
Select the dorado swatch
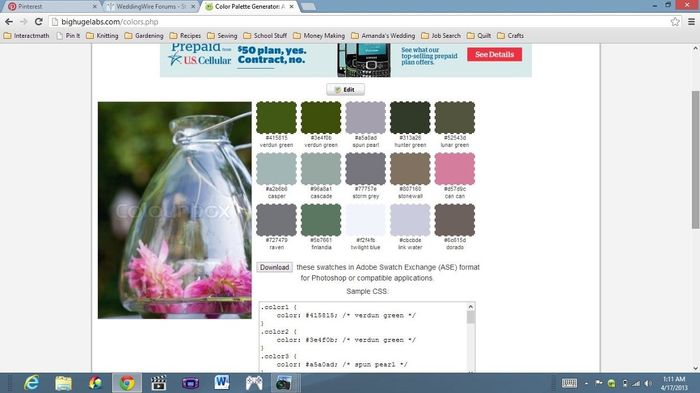point(455,220)
